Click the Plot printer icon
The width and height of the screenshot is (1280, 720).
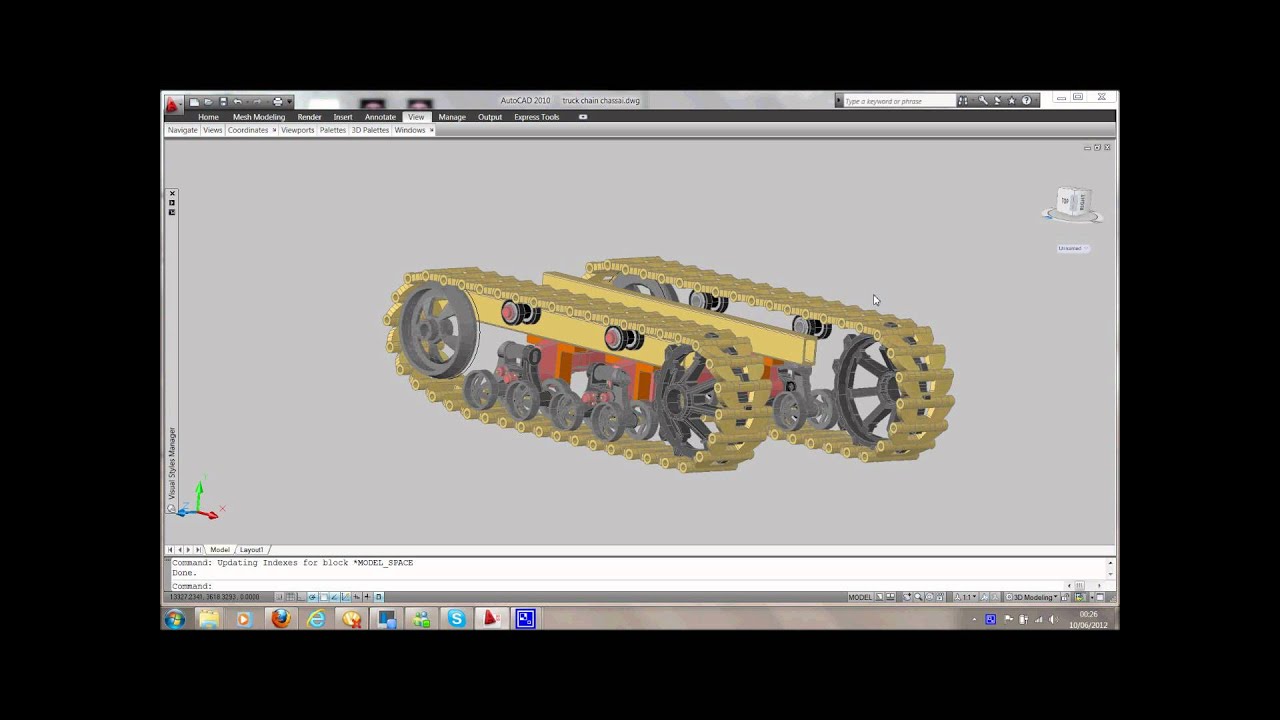(277, 101)
